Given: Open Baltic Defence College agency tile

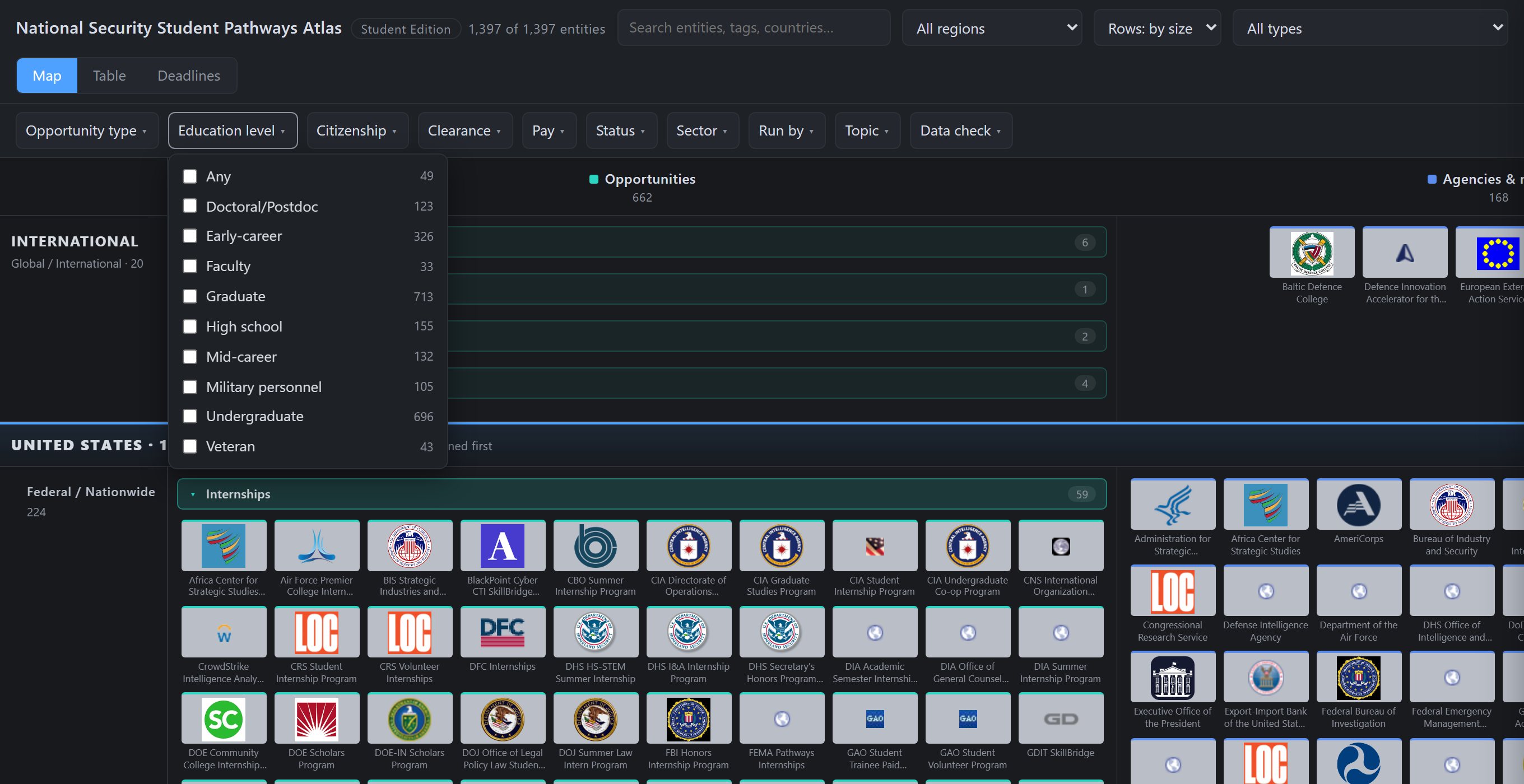Looking at the screenshot, I should [1312, 266].
